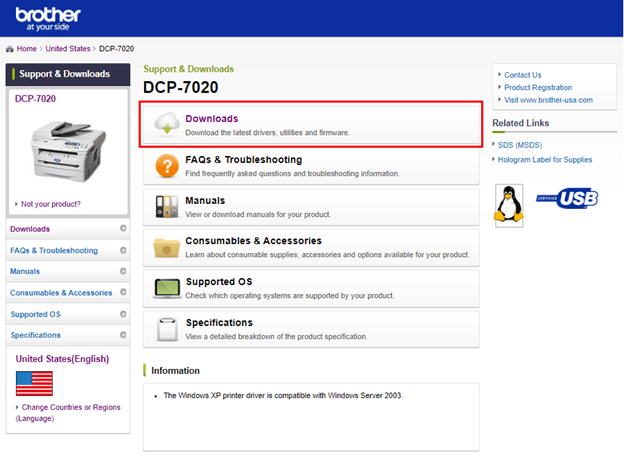Image resolution: width=624 pixels, height=464 pixels.
Task: Click the Brother logo in header
Action: coord(48,19)
